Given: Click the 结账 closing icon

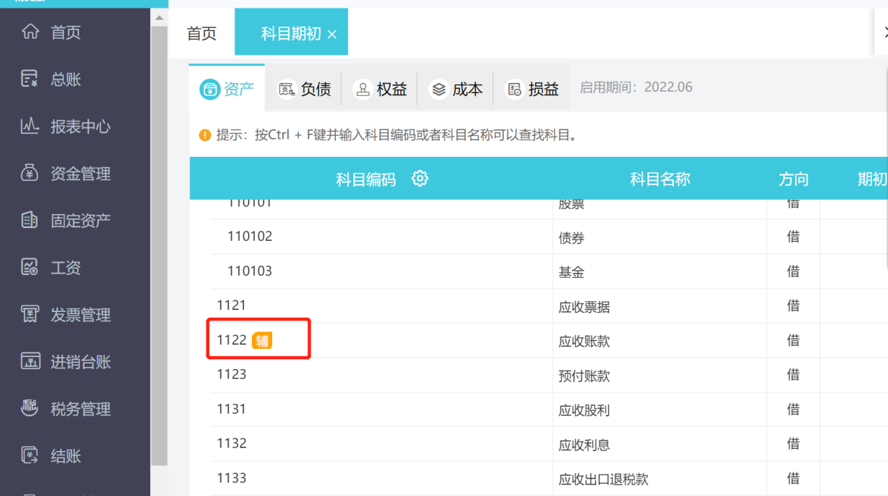Looking at the screenshot, I should (30, 456).
